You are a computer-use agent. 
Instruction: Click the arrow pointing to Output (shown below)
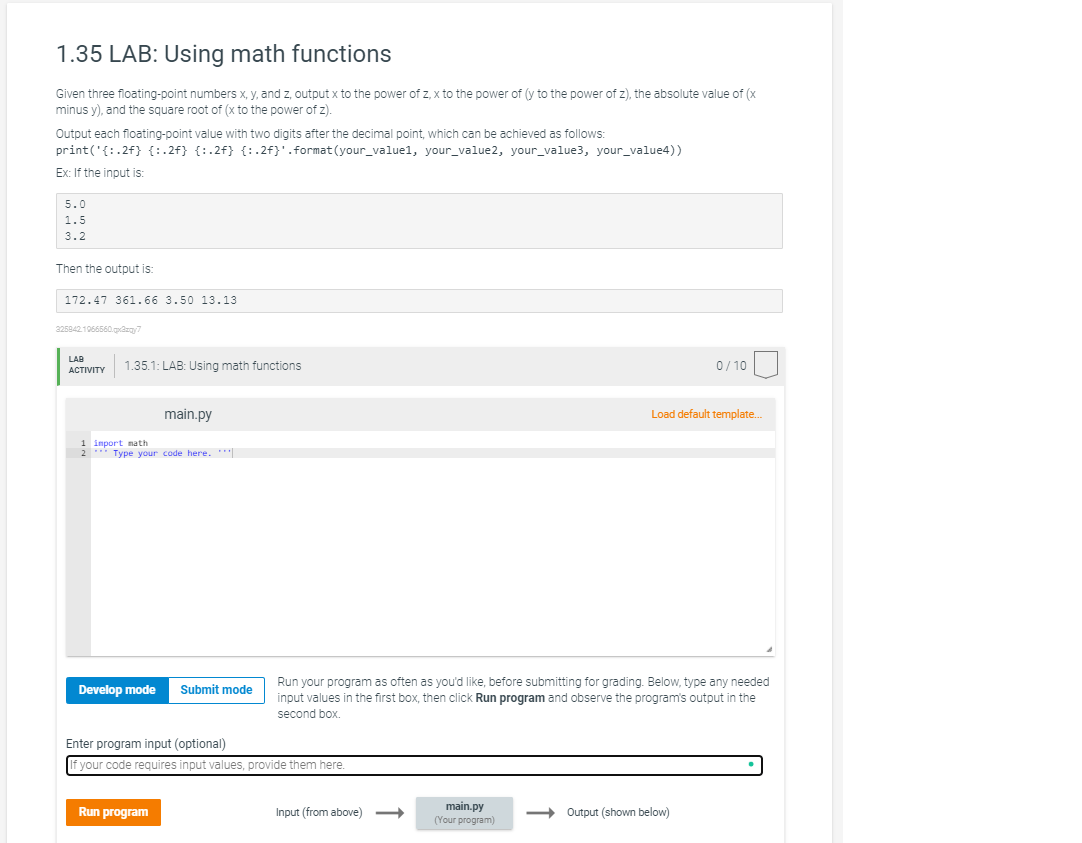tap(540, 812)
